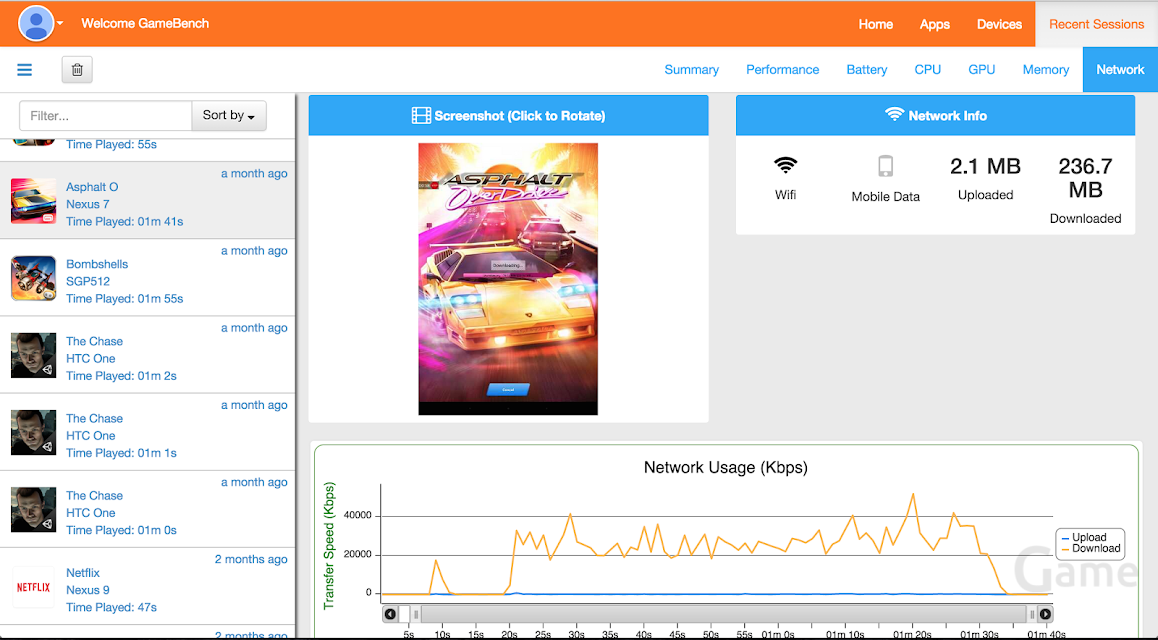Image resolution: width=1158 pixels, height=640 pixels.
Task: Open the Bombshells SGP512 session
Action: 148,278
